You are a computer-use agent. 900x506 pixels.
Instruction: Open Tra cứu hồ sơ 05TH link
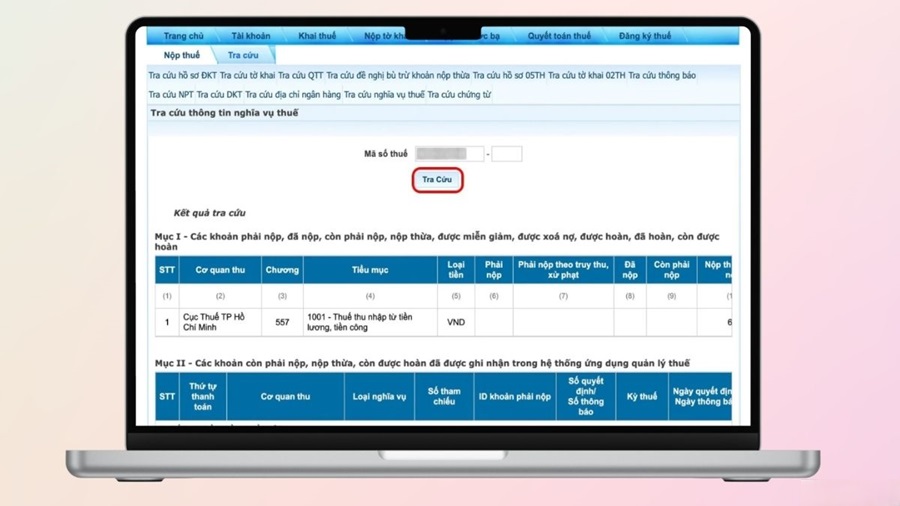point(509,75)
